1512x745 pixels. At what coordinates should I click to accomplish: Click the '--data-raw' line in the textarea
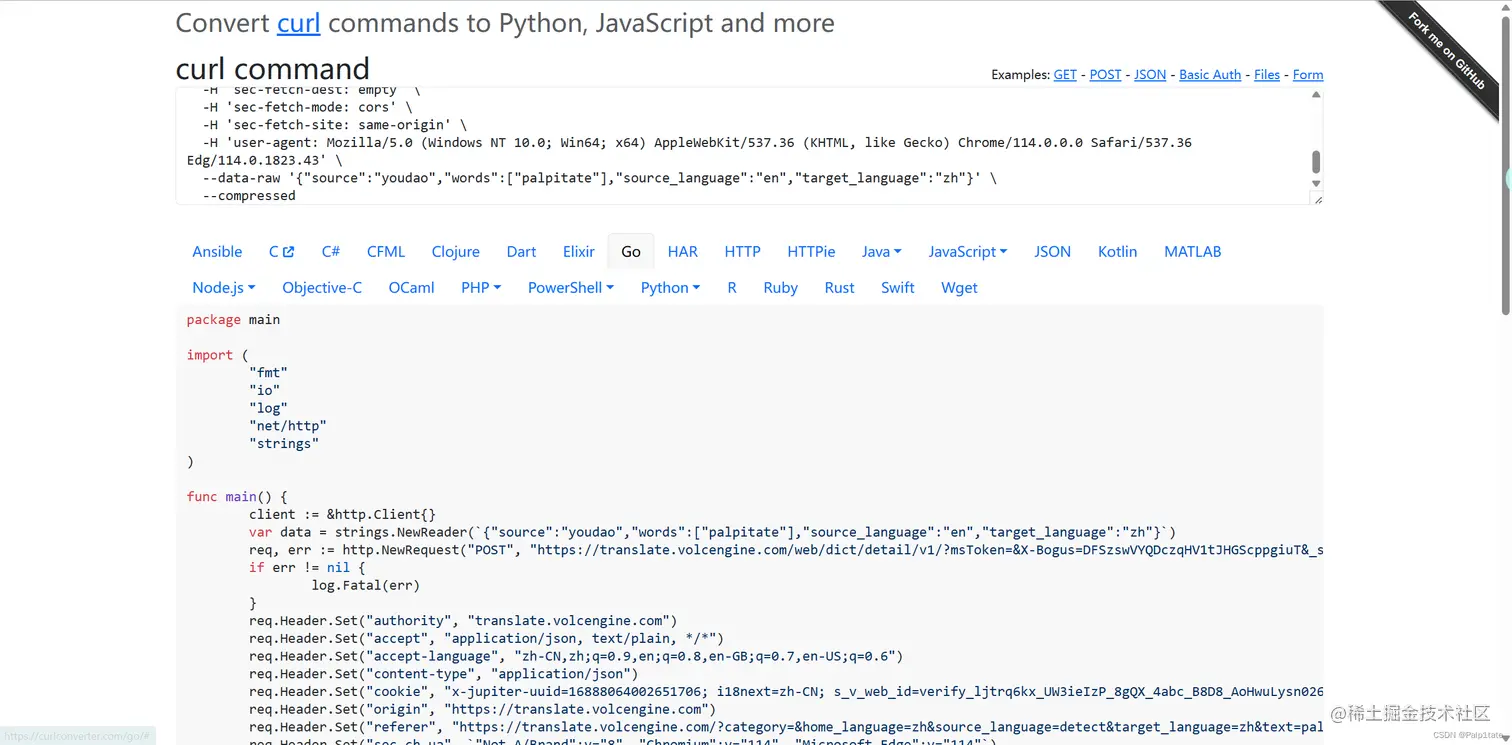[600, 178]
